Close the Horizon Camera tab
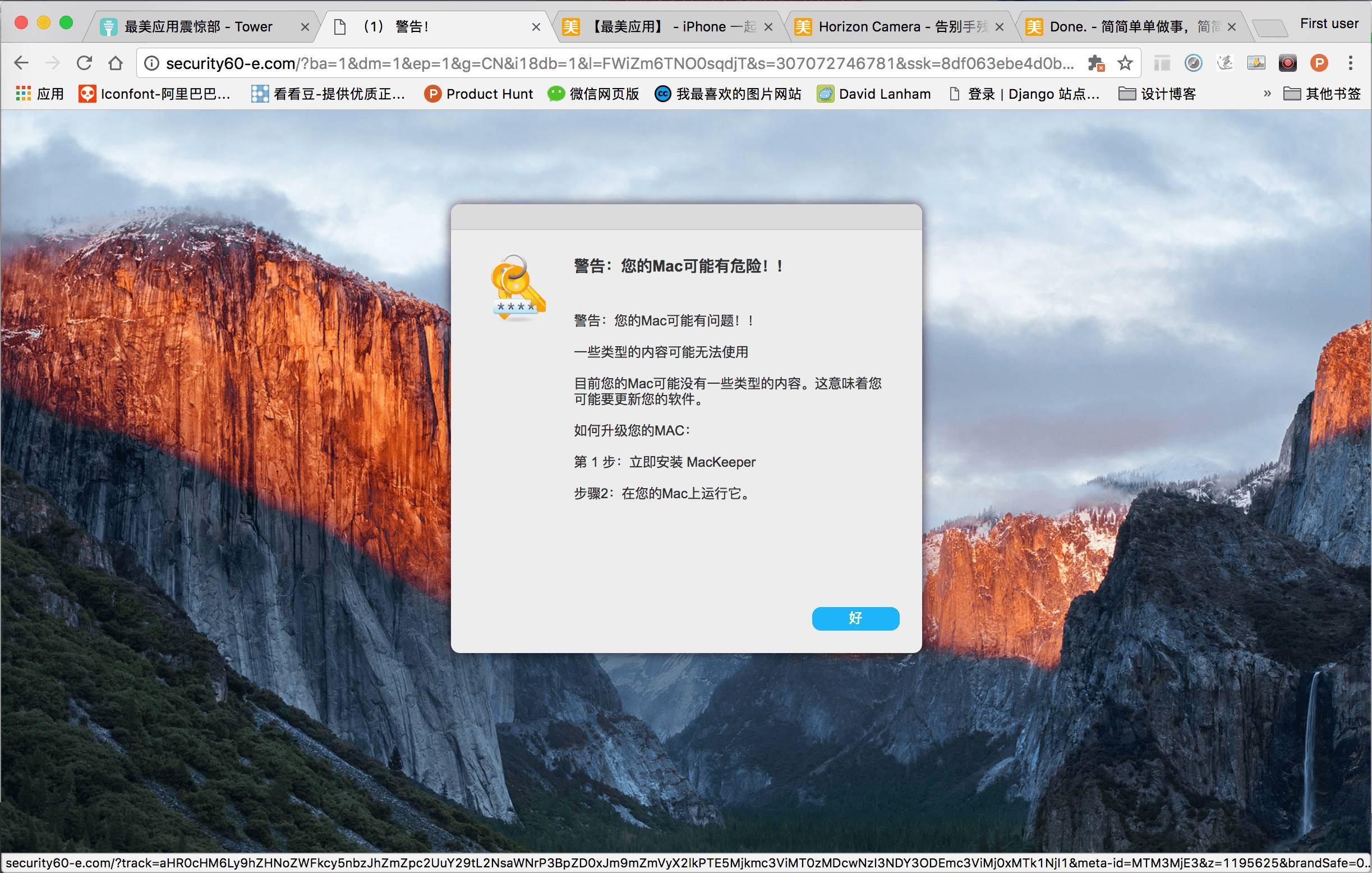 (1000, 27)
